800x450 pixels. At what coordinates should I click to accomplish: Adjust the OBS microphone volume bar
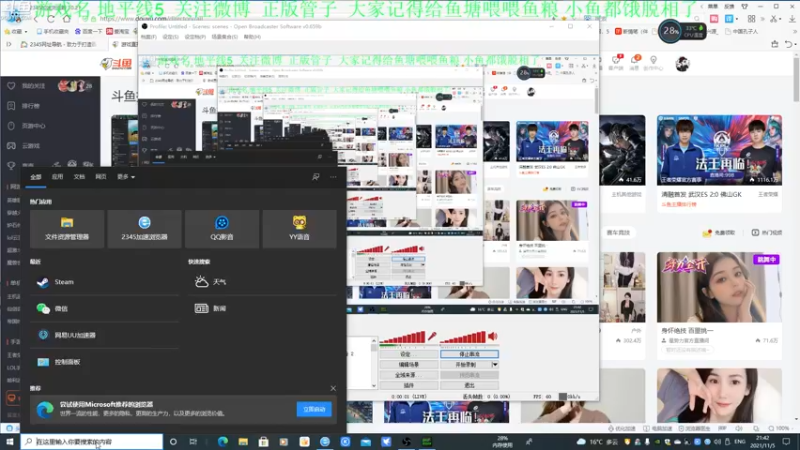403,337
